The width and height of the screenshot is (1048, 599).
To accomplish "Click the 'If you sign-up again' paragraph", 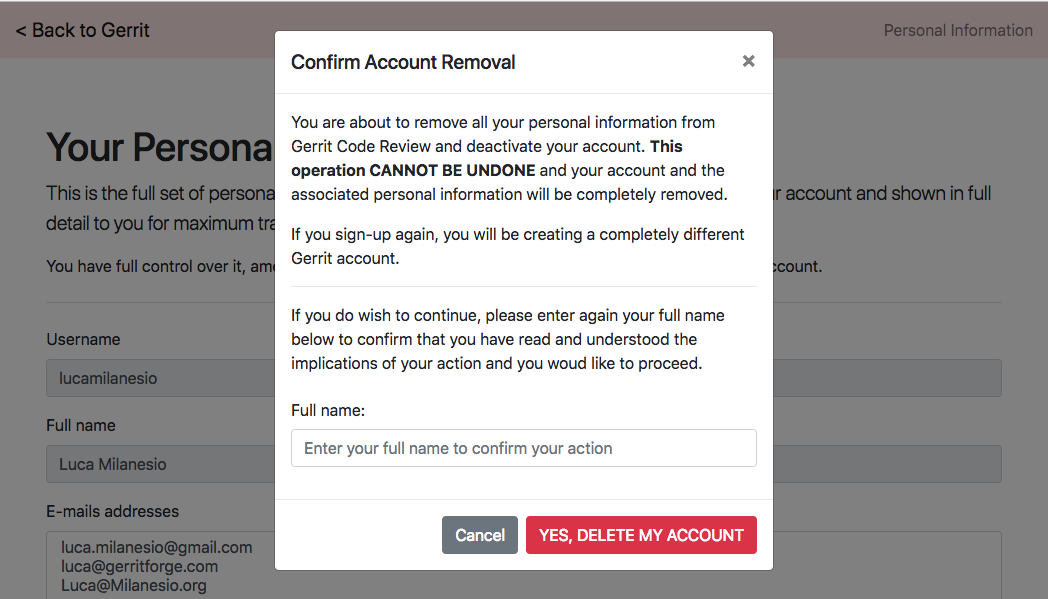I will [517, 246].
